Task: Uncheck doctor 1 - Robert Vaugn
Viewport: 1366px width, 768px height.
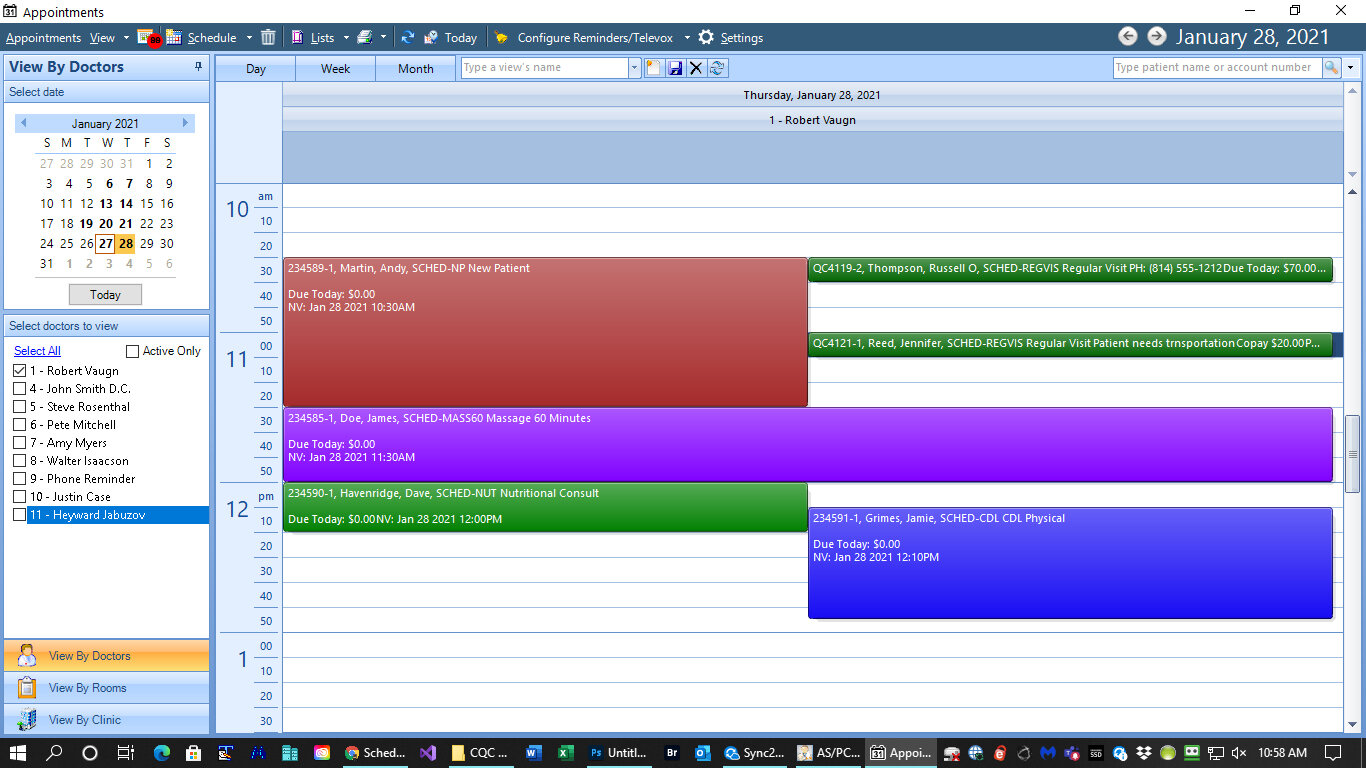Action: click(20, 371)
